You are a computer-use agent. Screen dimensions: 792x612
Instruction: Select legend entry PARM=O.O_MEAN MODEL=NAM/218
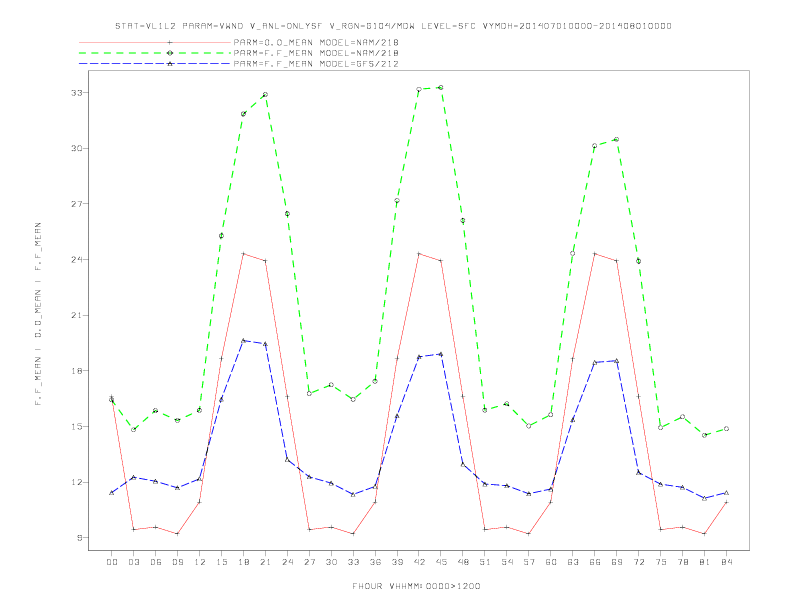click(x=316, y=42)
